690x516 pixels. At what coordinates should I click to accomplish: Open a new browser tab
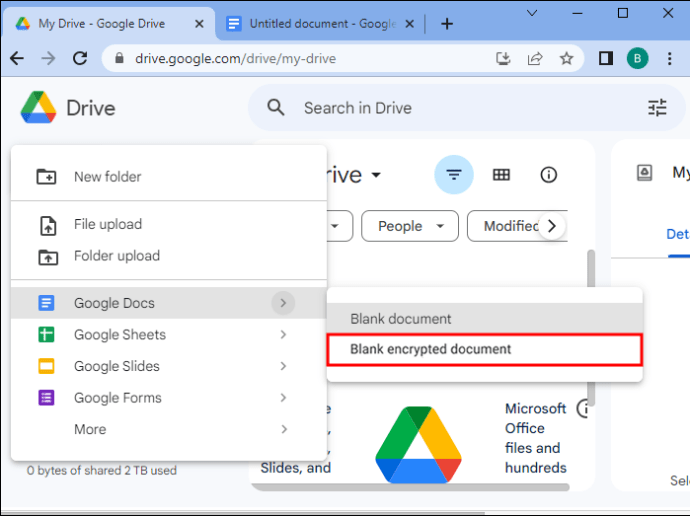pos(447,24)
